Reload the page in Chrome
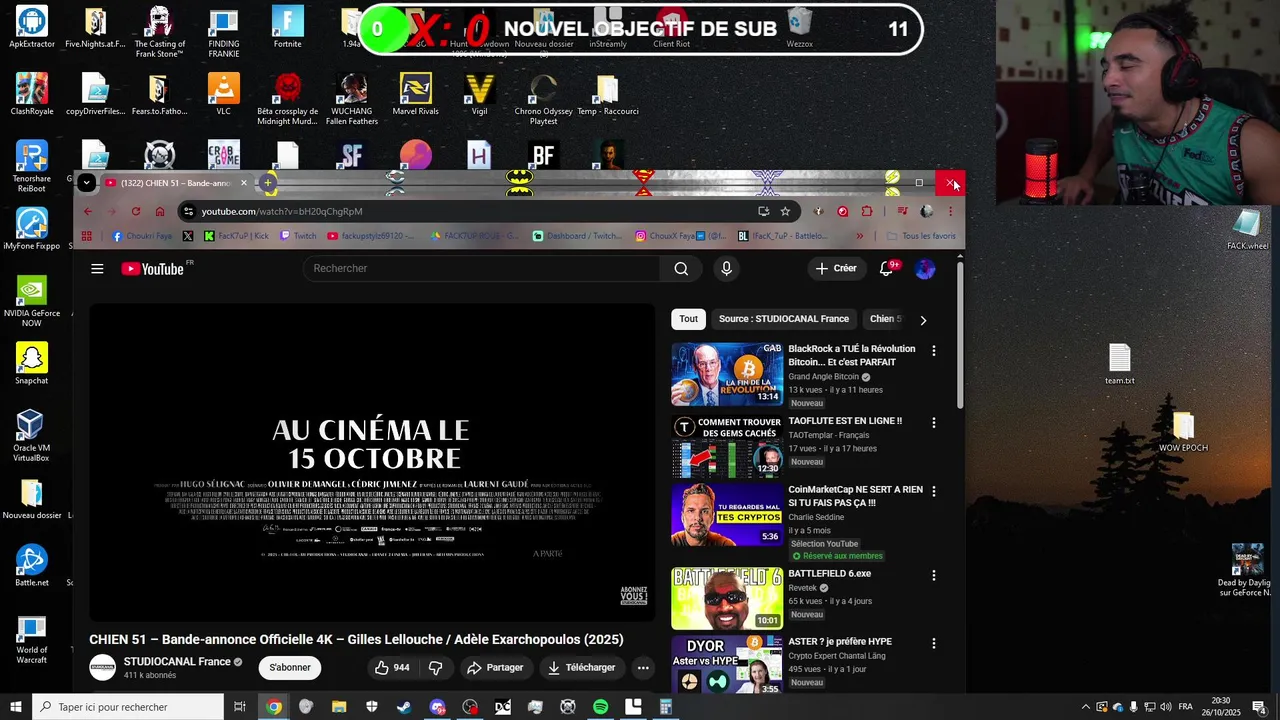Image resolution: width=1280 pixels, height=720 pixels. (136, 211)
